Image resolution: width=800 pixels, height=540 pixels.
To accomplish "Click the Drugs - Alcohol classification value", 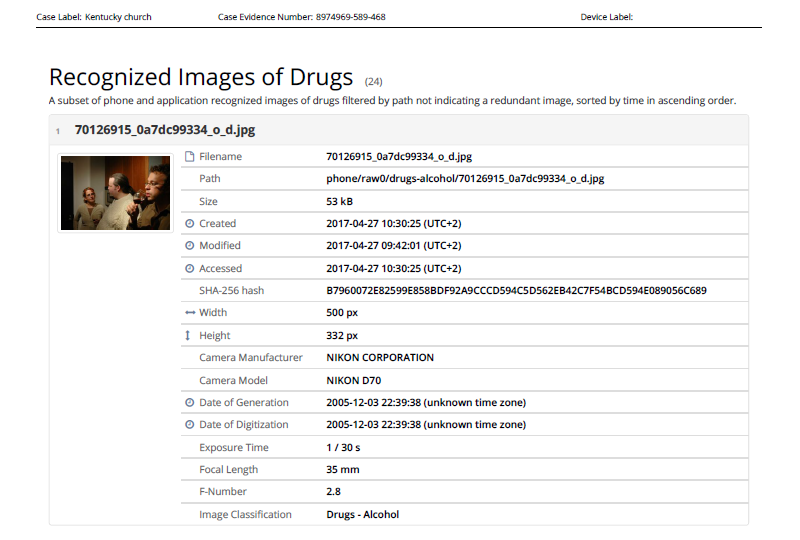I will 362,515.
